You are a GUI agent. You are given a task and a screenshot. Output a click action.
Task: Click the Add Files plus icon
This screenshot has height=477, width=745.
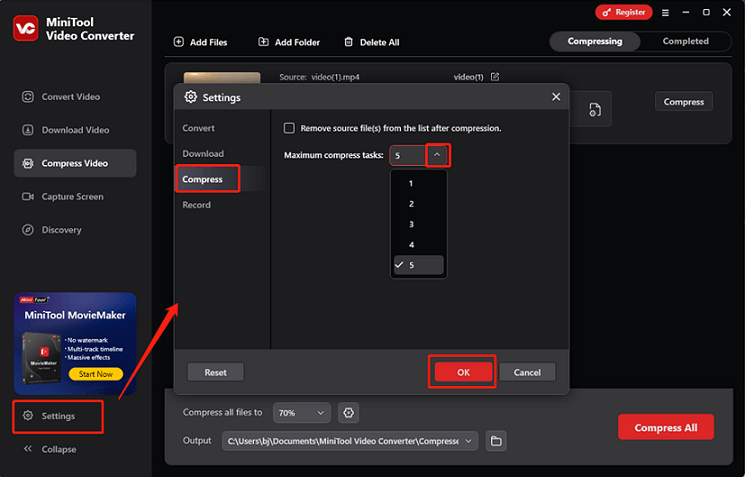179,42
